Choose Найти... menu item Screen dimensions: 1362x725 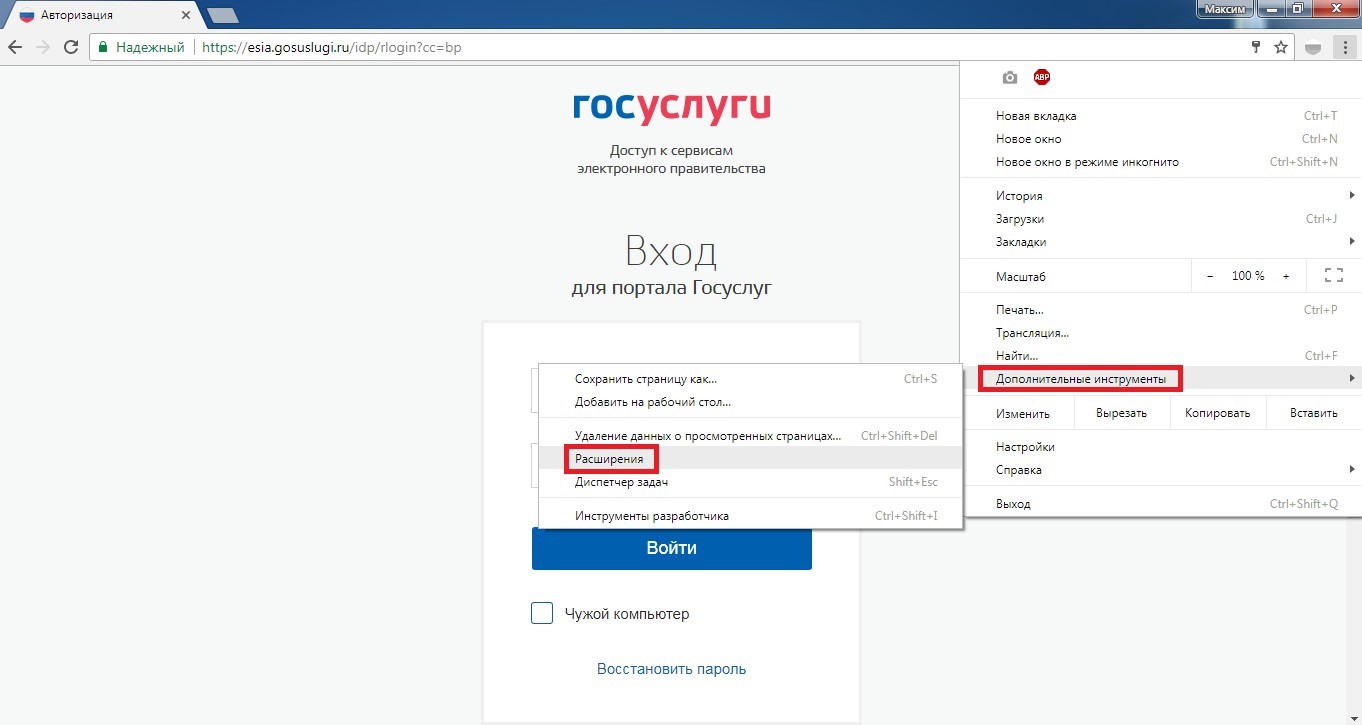1160,356
